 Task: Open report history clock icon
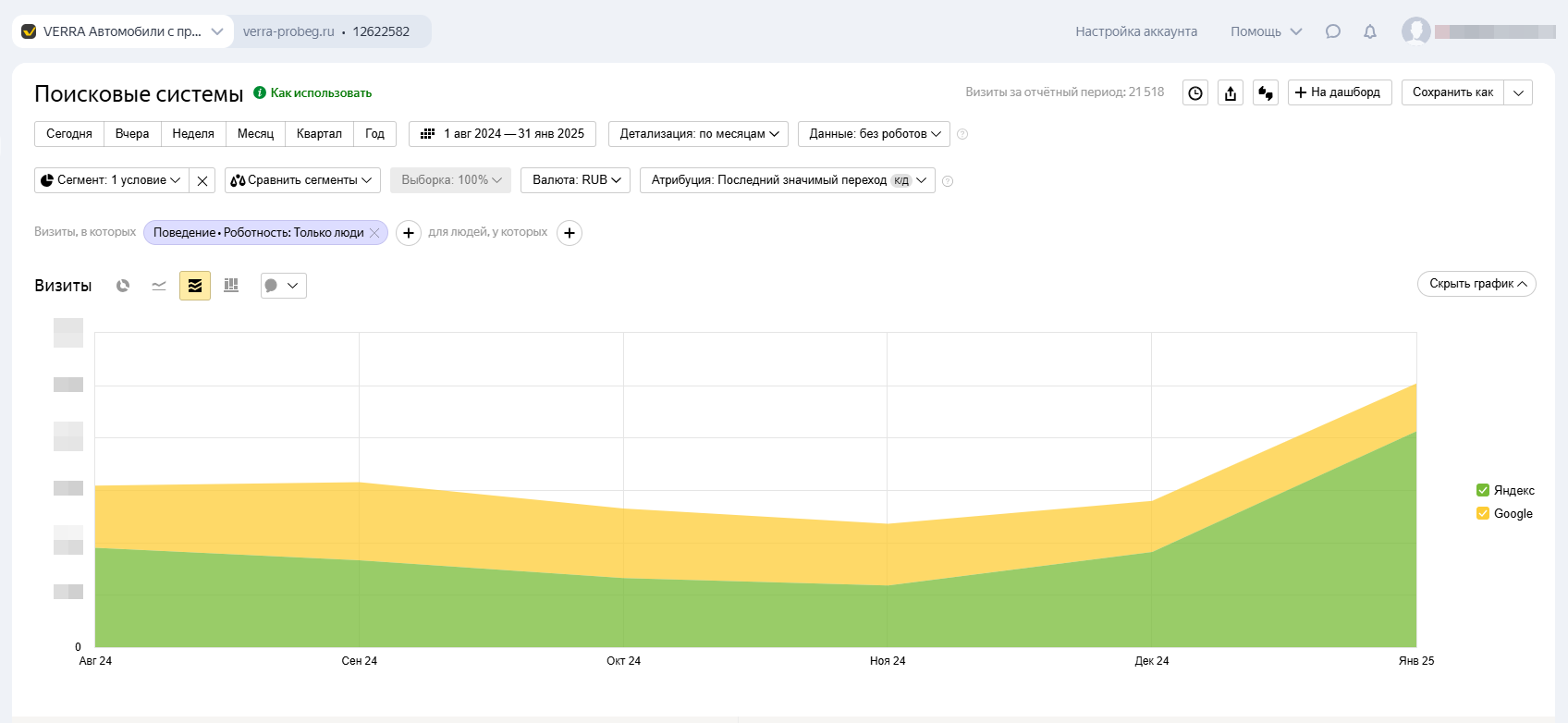point(1195,92)
